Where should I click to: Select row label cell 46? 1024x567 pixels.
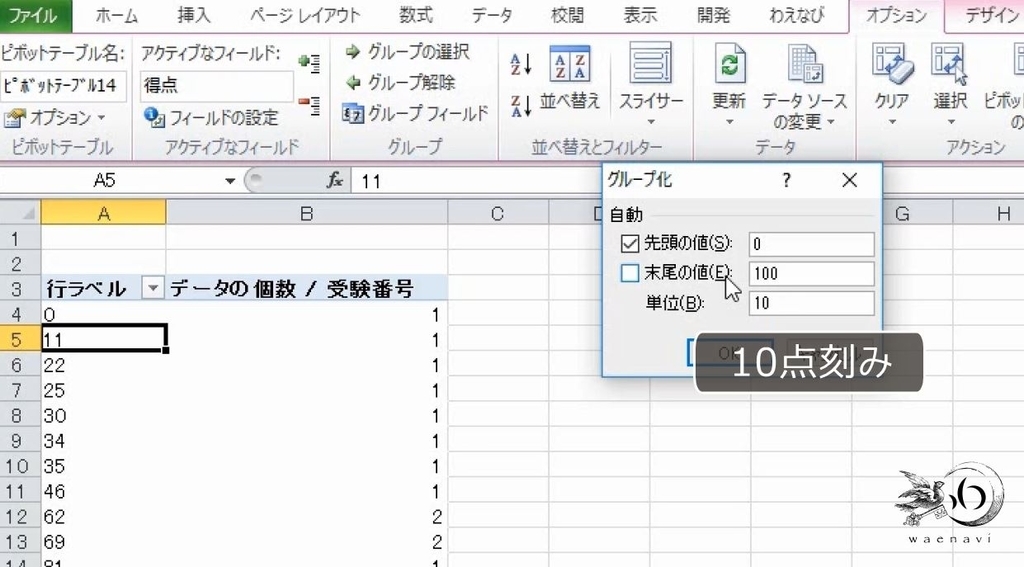pos(103,491)
